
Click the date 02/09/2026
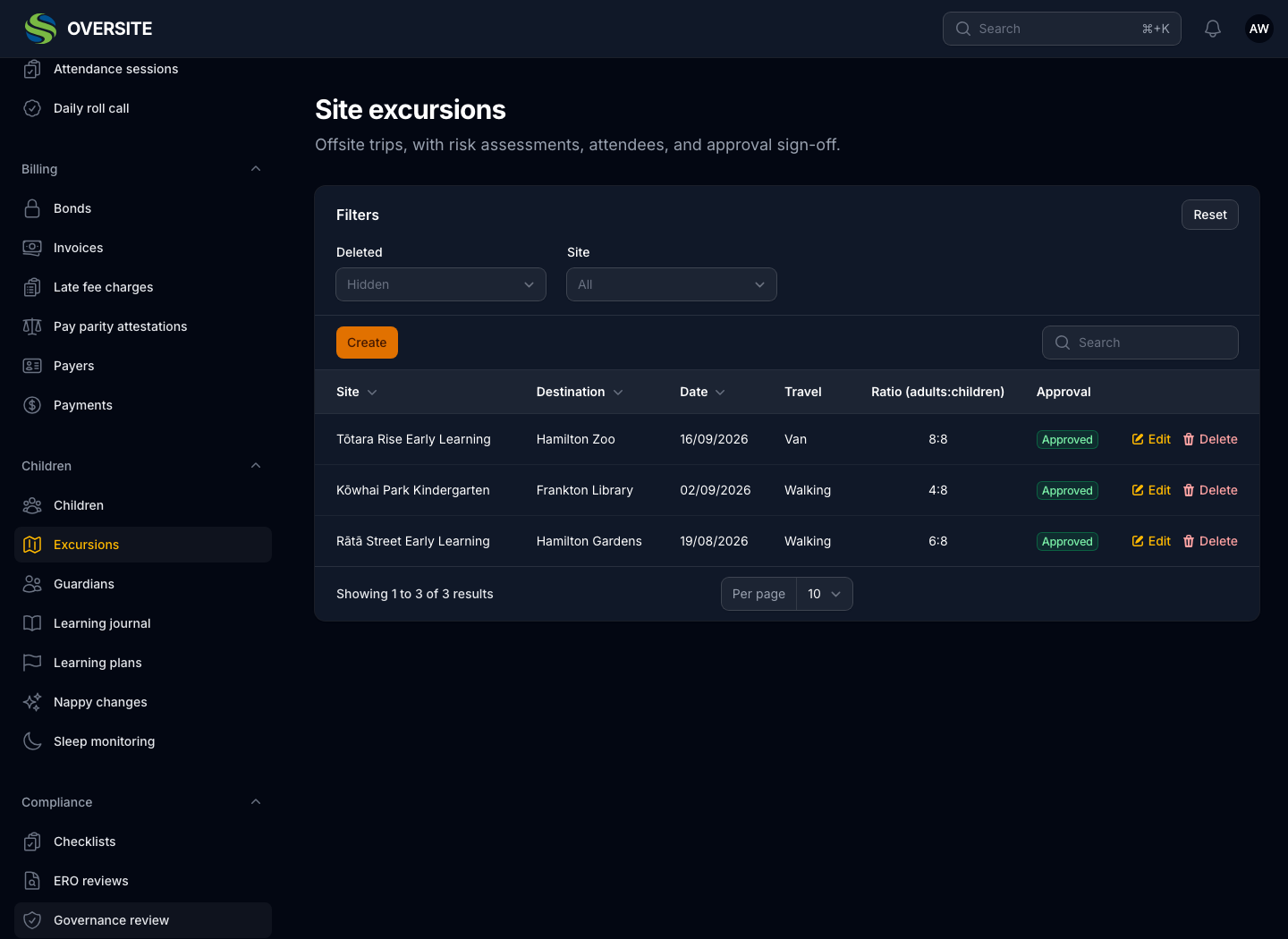pos(716,490)
